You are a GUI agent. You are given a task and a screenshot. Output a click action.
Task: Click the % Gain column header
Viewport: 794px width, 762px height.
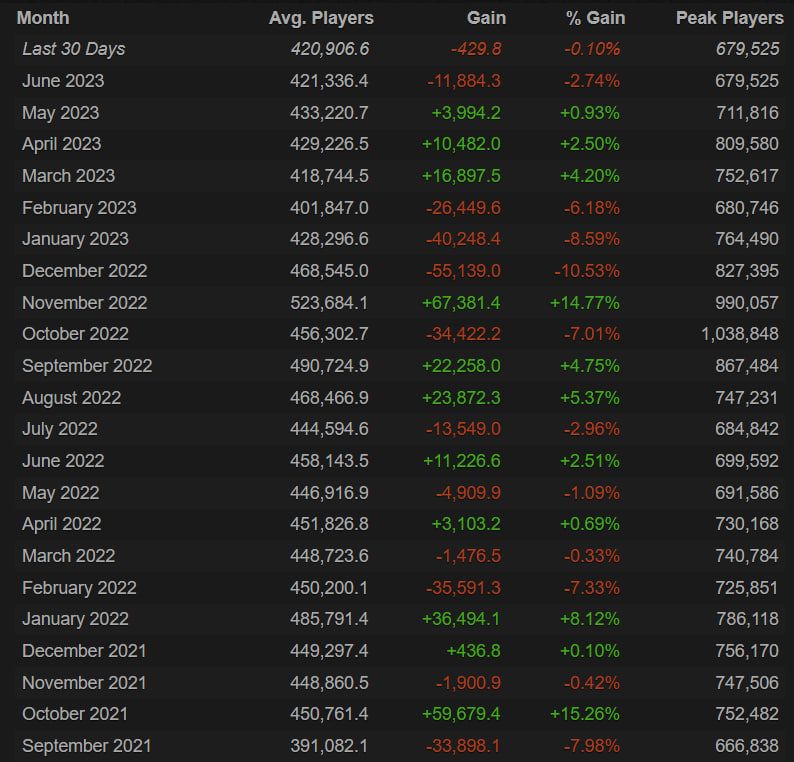click(x=596, y=18)
